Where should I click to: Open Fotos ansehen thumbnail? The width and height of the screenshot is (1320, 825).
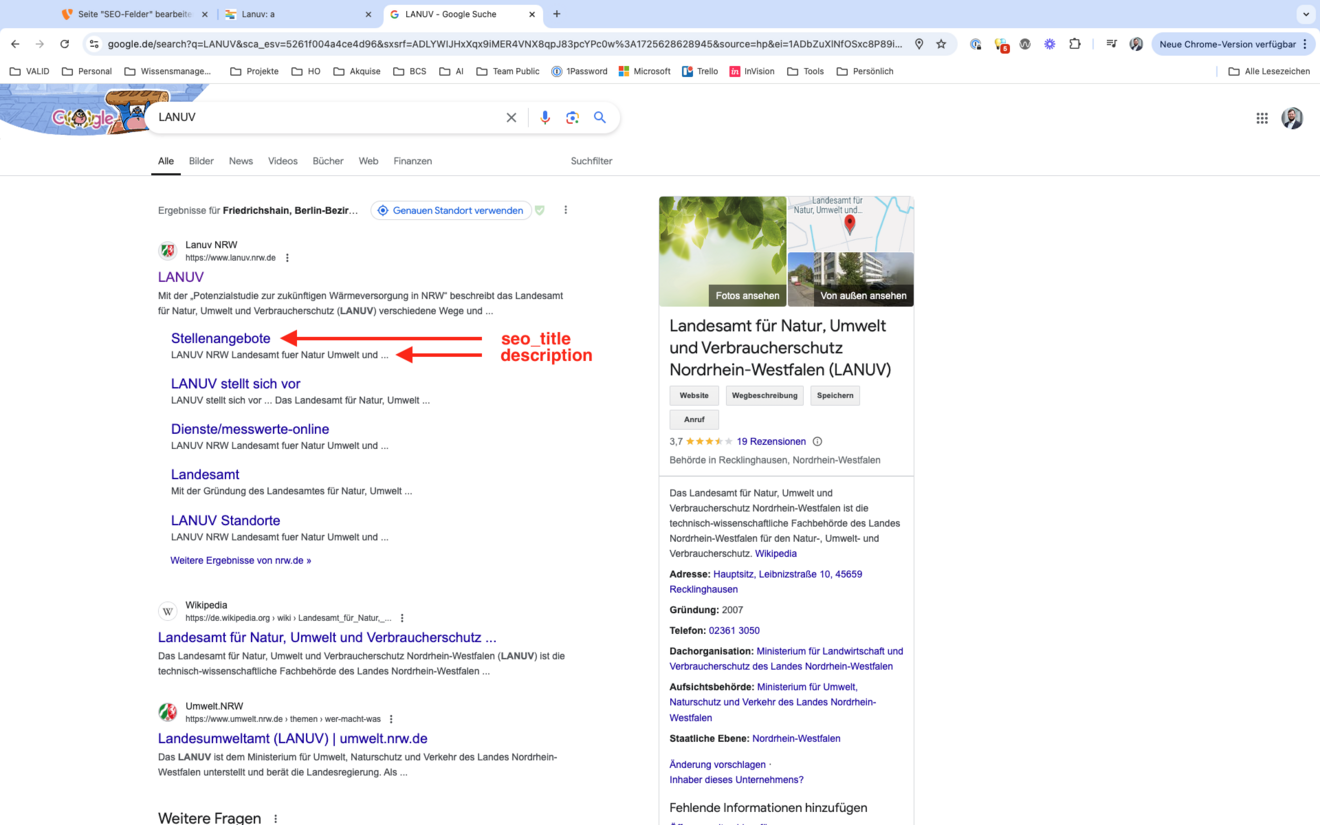coord(723,251)
